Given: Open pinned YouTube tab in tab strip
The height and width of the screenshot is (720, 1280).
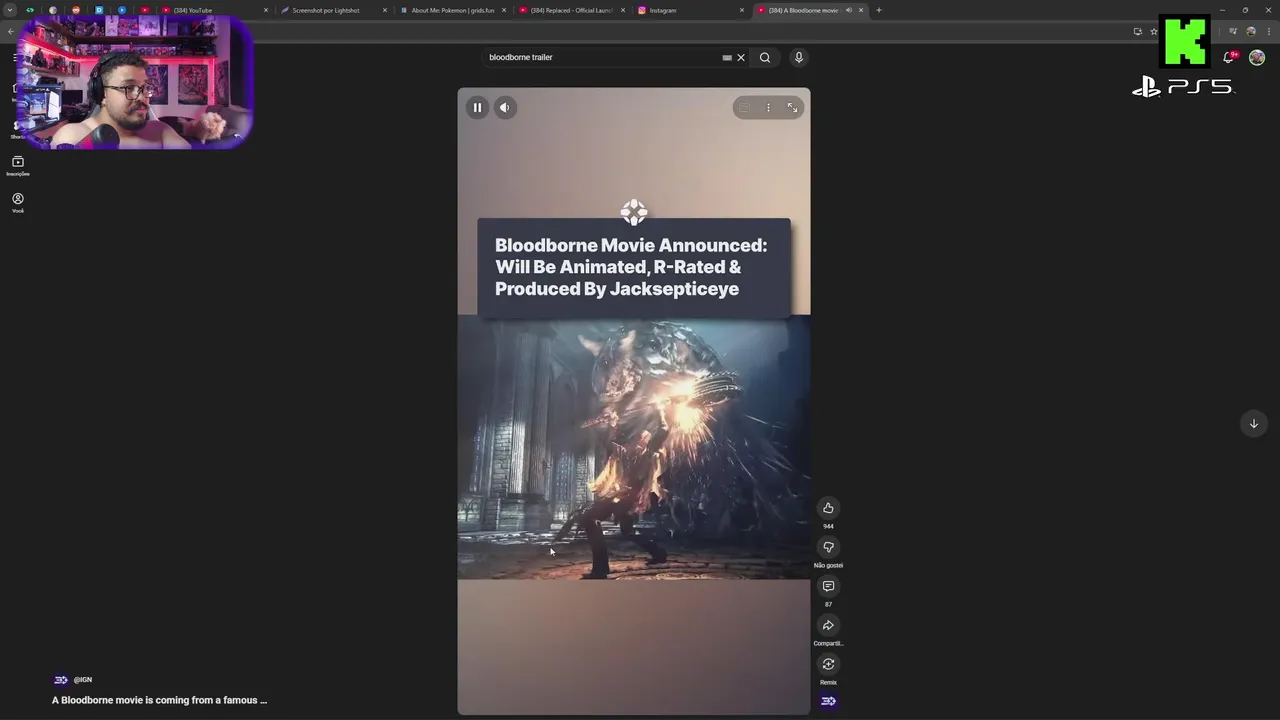Looking at the screenshot, I should (144, 10).
